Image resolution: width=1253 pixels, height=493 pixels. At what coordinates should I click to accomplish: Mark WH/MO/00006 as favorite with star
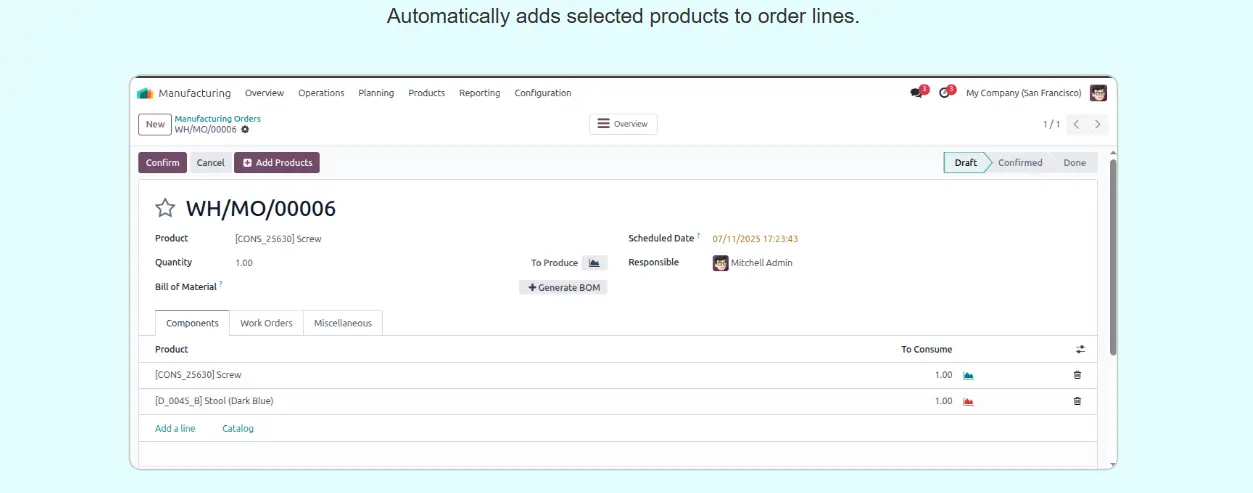[x=165, y=208]
